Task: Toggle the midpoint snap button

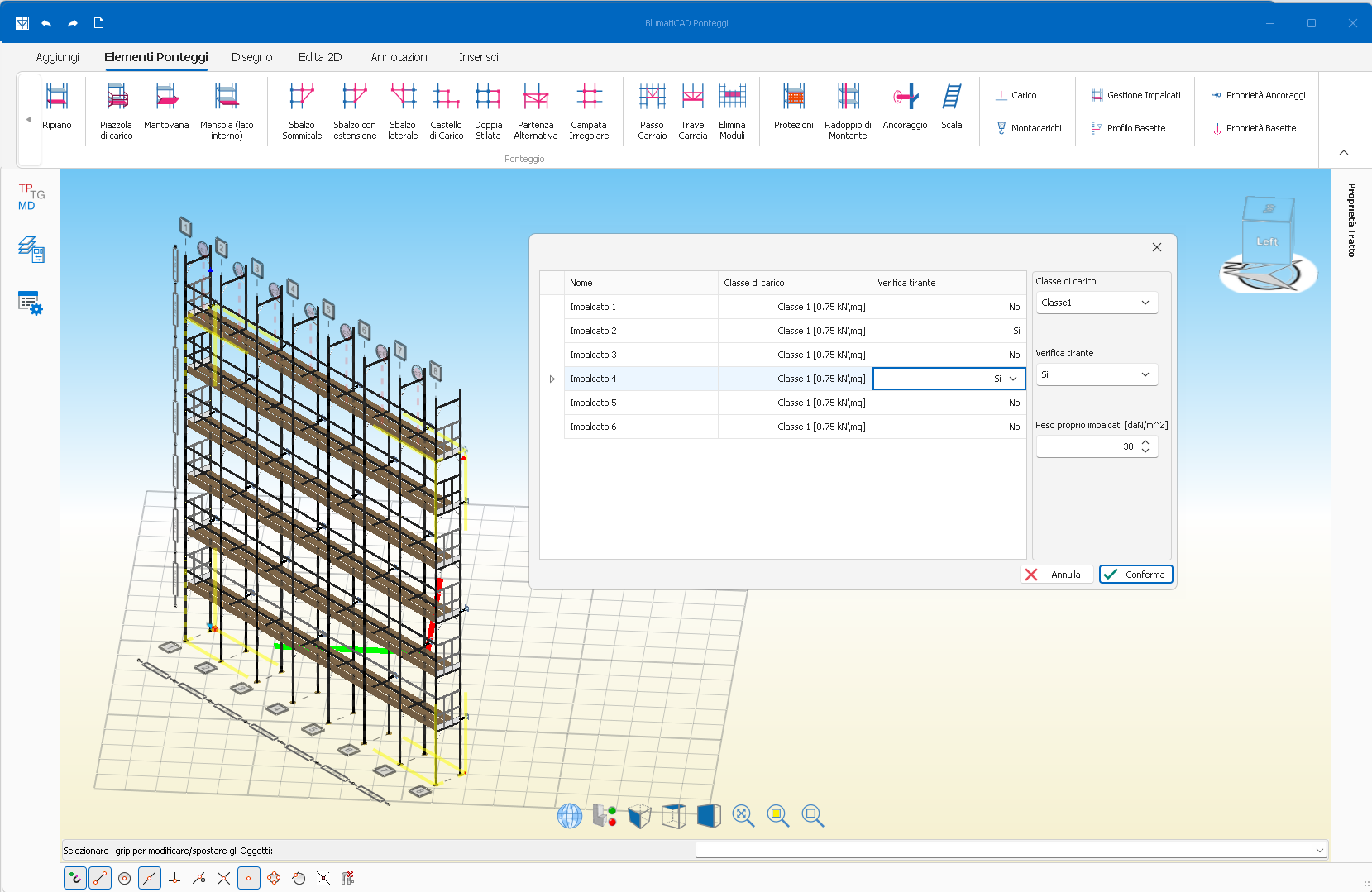Action: (x=150, y=878)
